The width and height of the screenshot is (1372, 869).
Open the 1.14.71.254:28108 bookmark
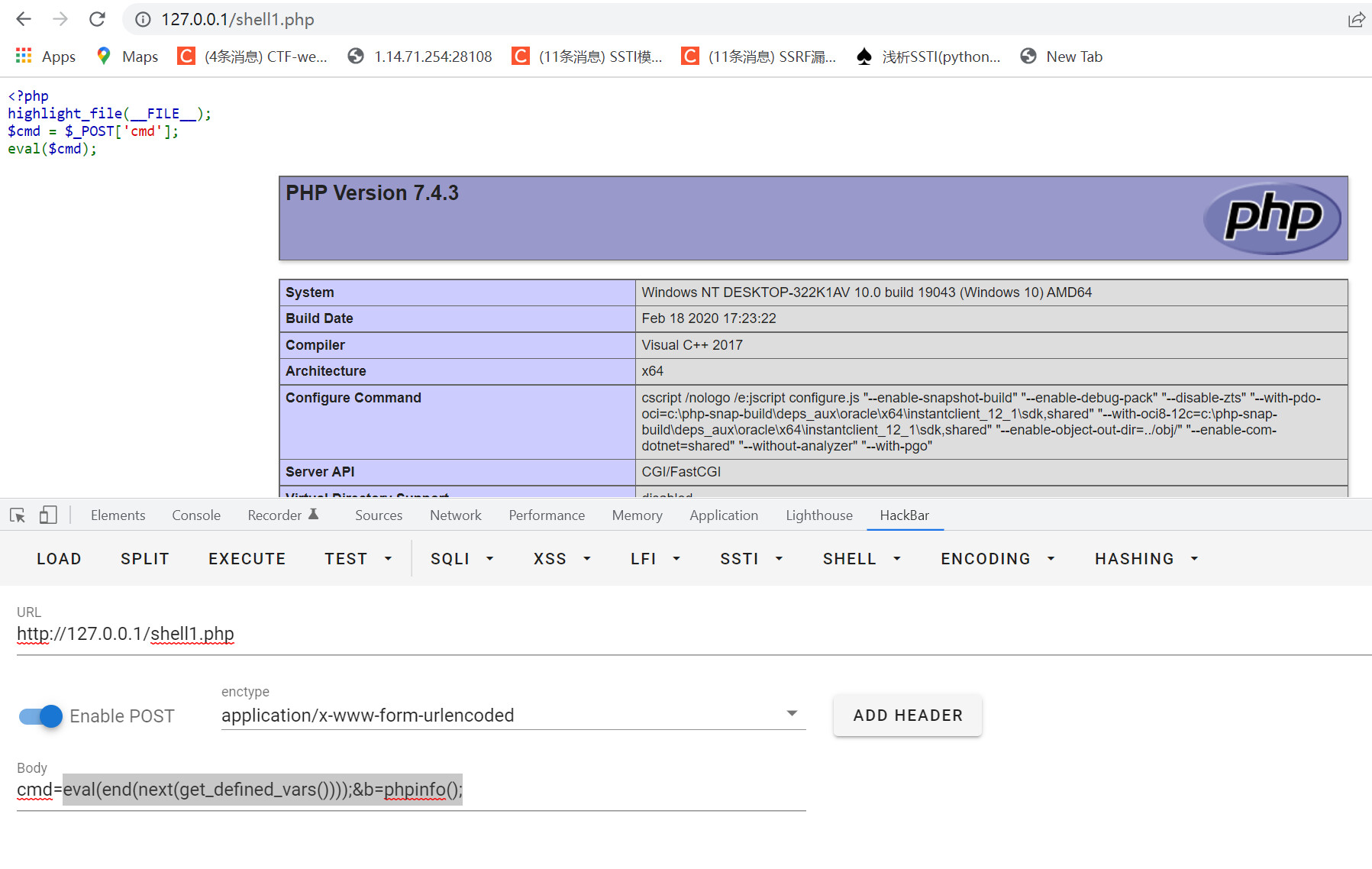[419, 57]
